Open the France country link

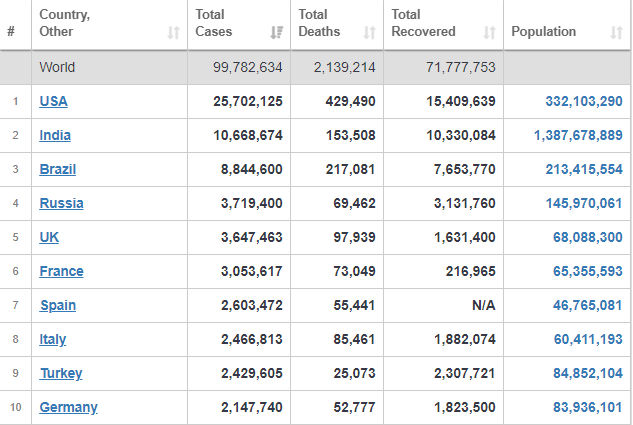(61, 271)
